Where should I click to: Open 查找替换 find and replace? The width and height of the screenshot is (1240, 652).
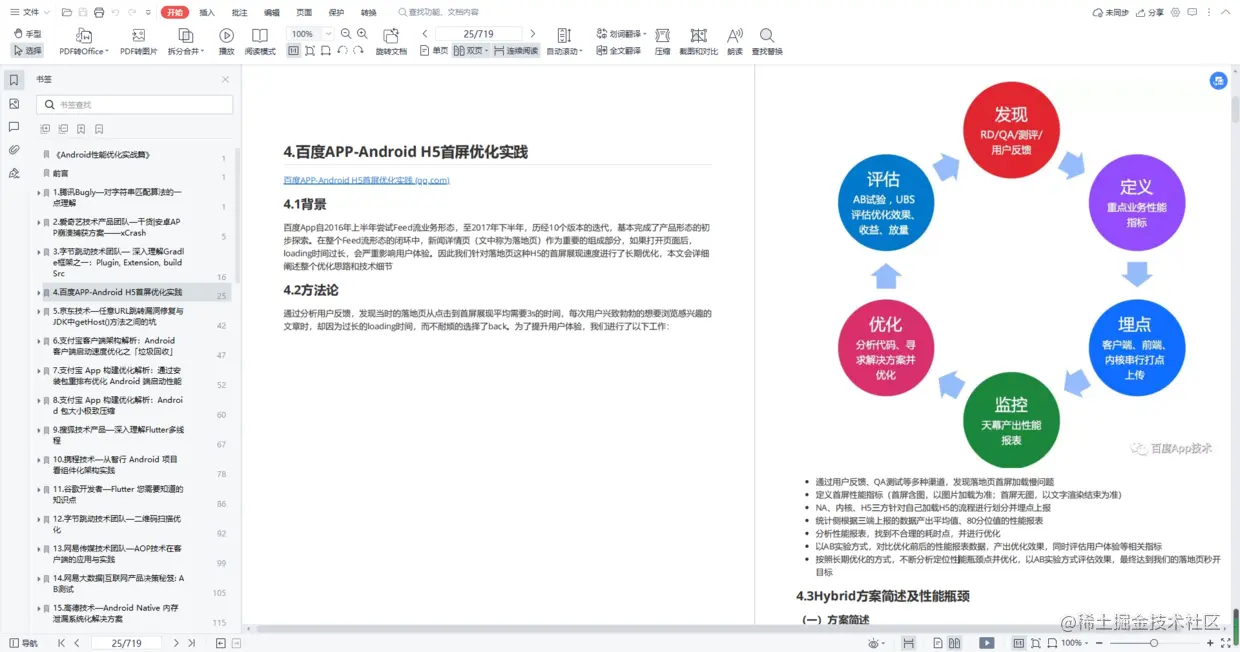tap(767, 42)
